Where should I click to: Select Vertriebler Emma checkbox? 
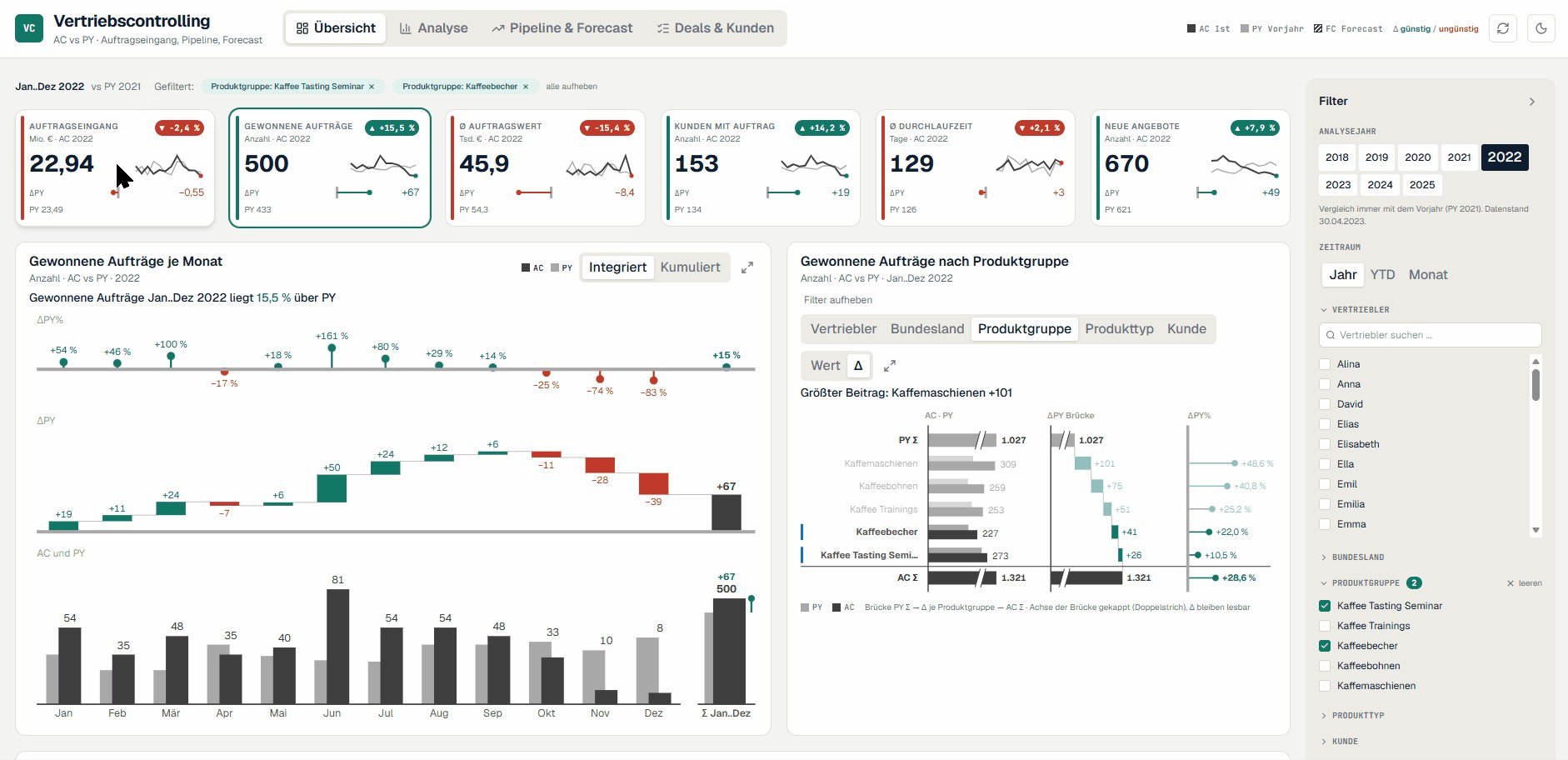(x=1325, y=524)
